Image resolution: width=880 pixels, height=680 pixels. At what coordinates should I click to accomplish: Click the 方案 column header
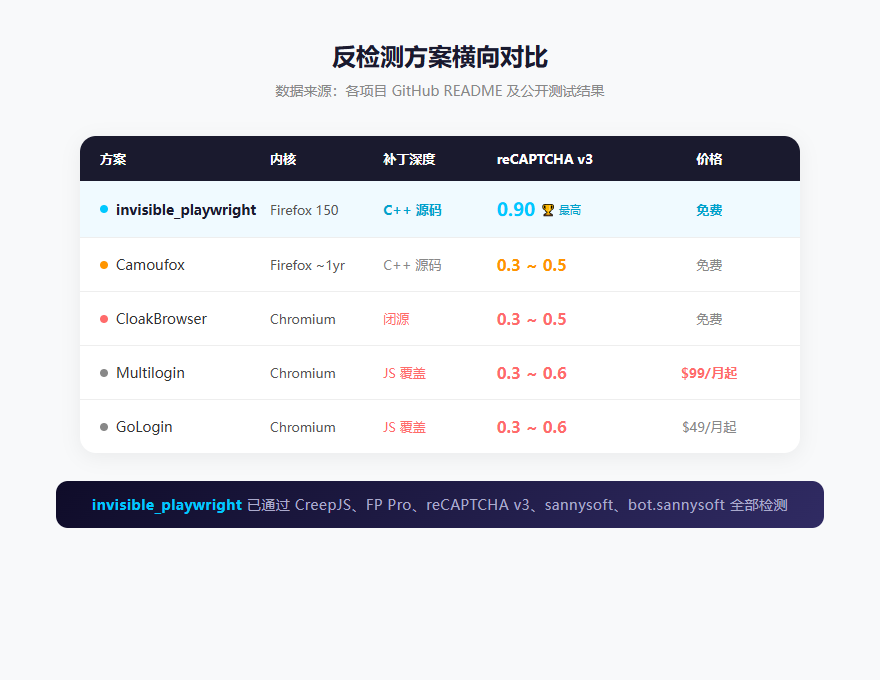point(113,159)
